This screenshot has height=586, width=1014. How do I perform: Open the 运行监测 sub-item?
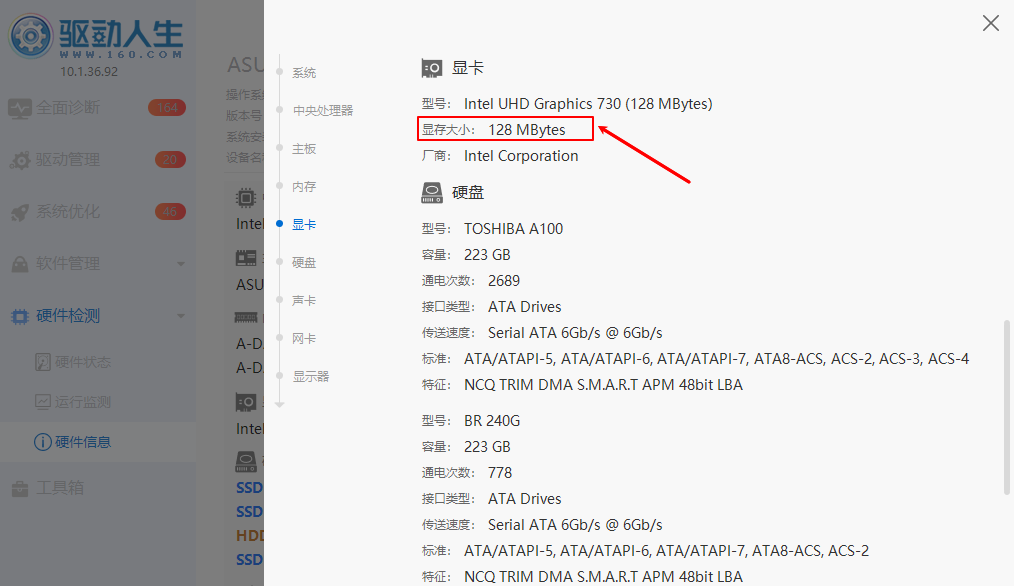coord(83,402)
